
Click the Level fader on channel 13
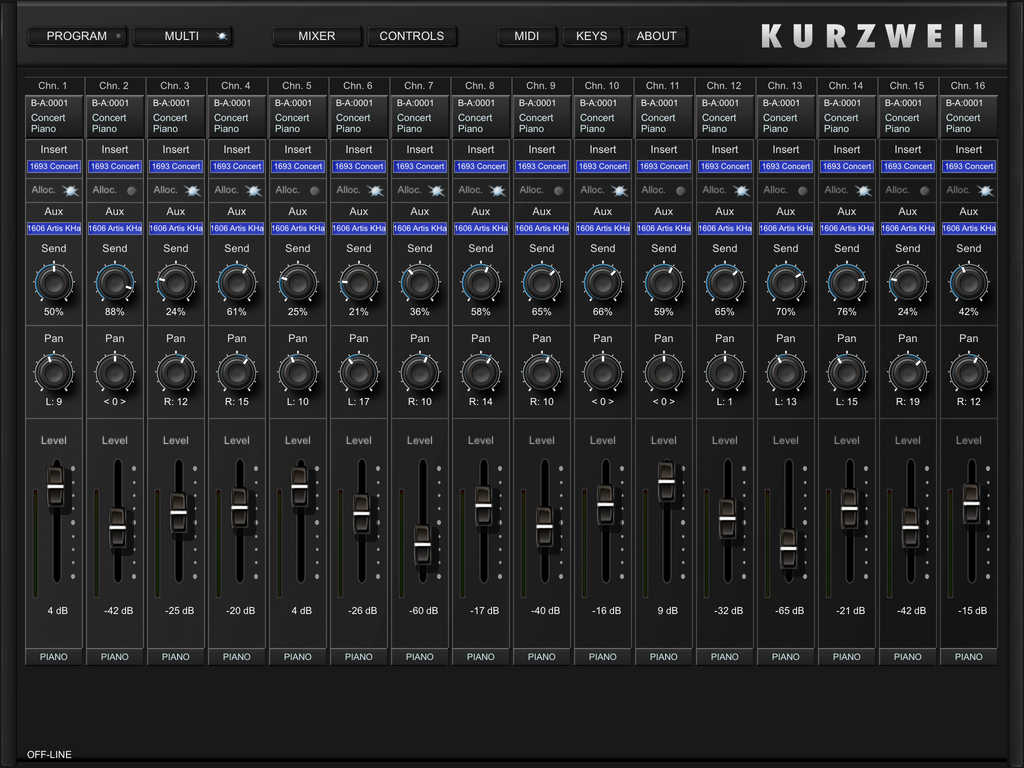(788, 548)
